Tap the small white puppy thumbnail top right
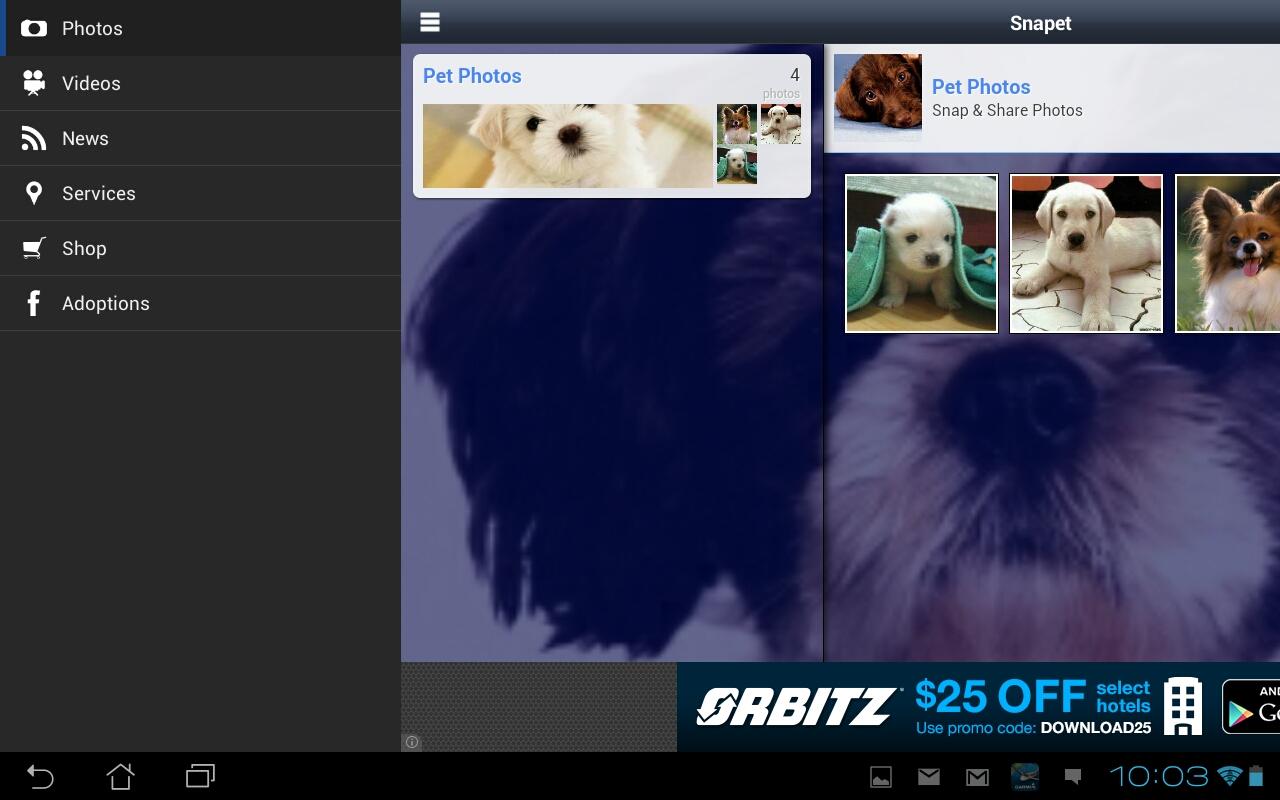Screen dimensions: 1280x800 [781, 124]
